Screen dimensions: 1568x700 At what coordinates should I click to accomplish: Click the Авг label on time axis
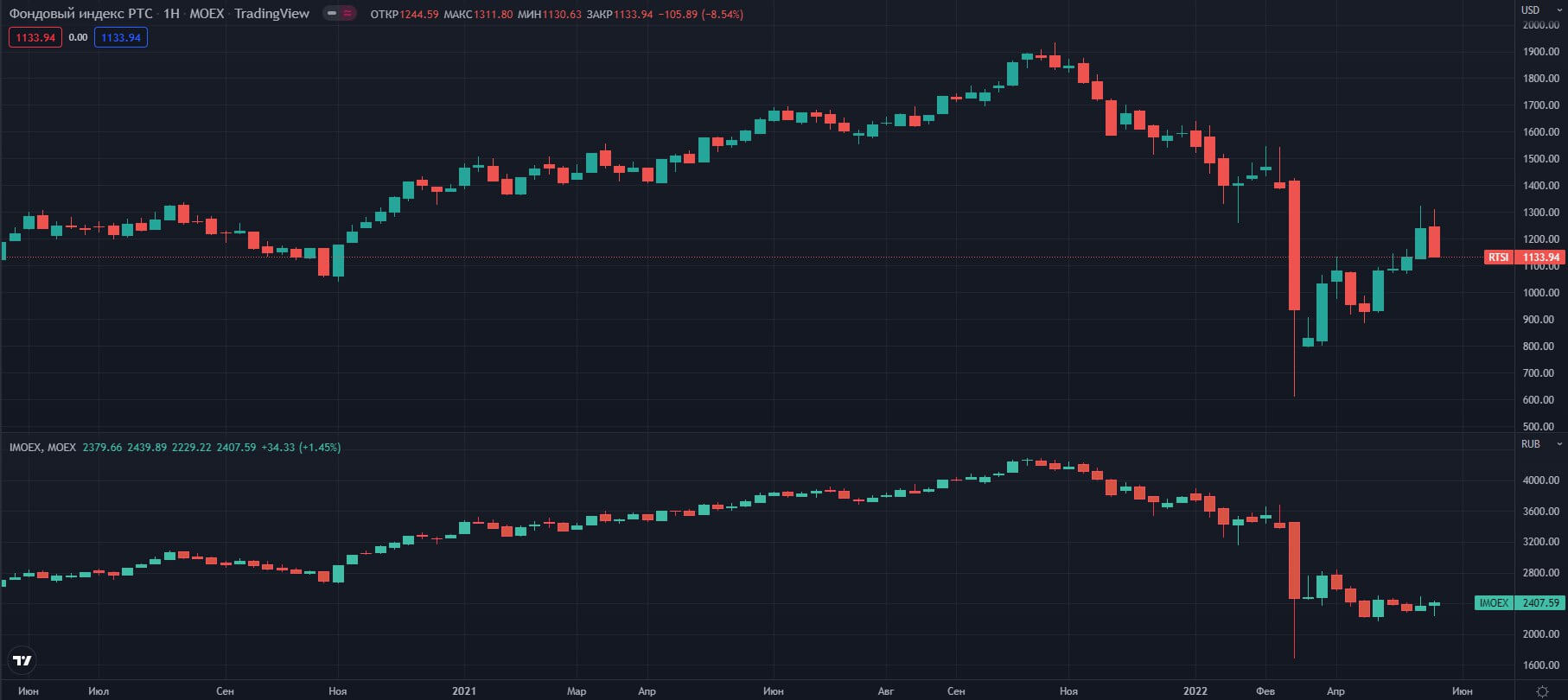pos(886,691)
